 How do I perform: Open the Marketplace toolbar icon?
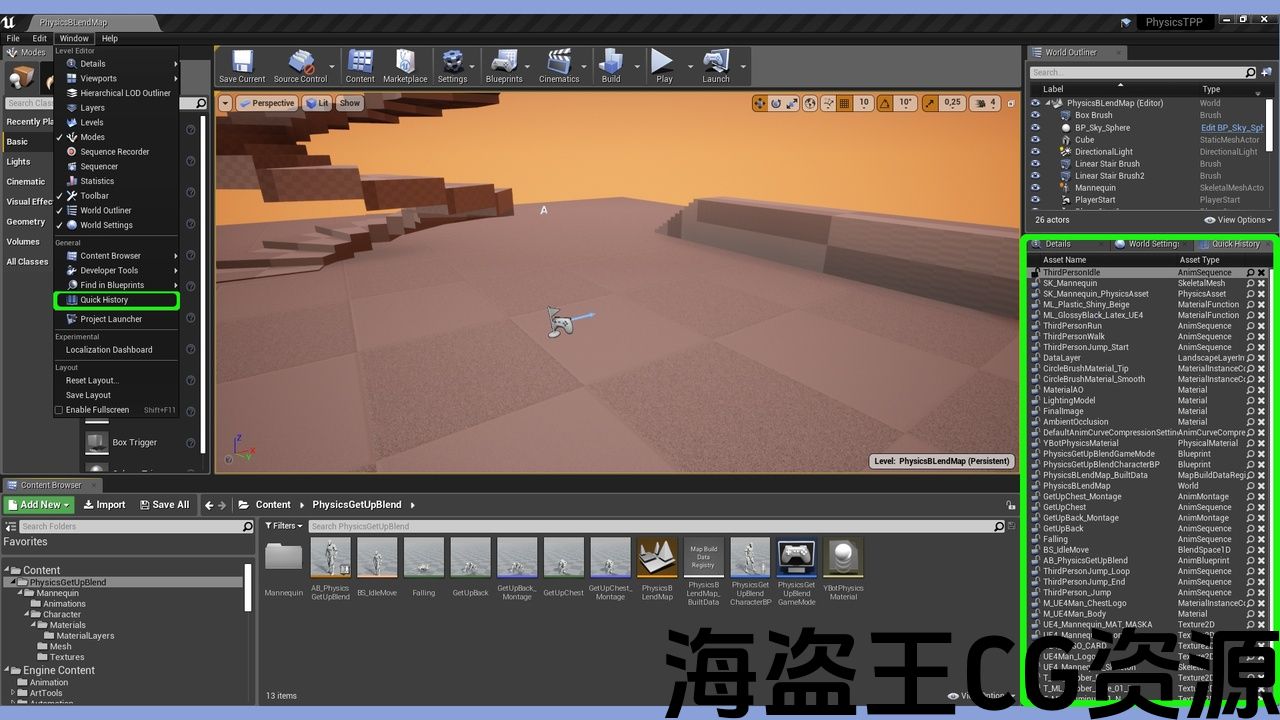click(404, 66)
